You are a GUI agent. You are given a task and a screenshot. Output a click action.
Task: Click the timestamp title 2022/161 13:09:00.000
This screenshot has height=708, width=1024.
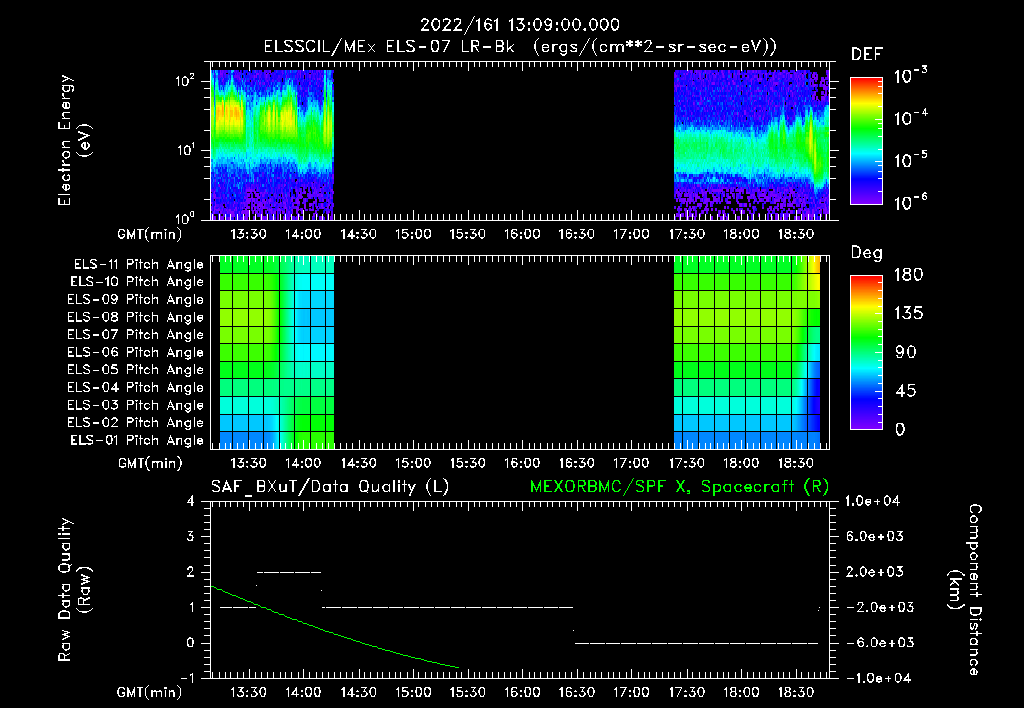tap(520, 25)
